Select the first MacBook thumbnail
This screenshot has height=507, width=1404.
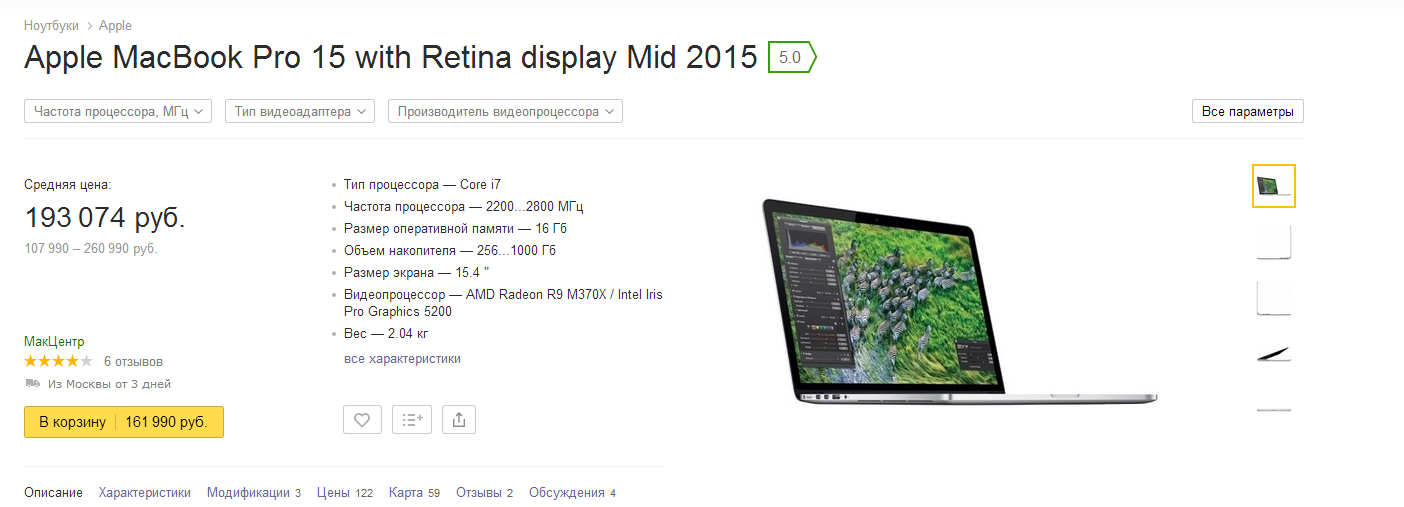pyautogui.click(x=1274, y=186)
